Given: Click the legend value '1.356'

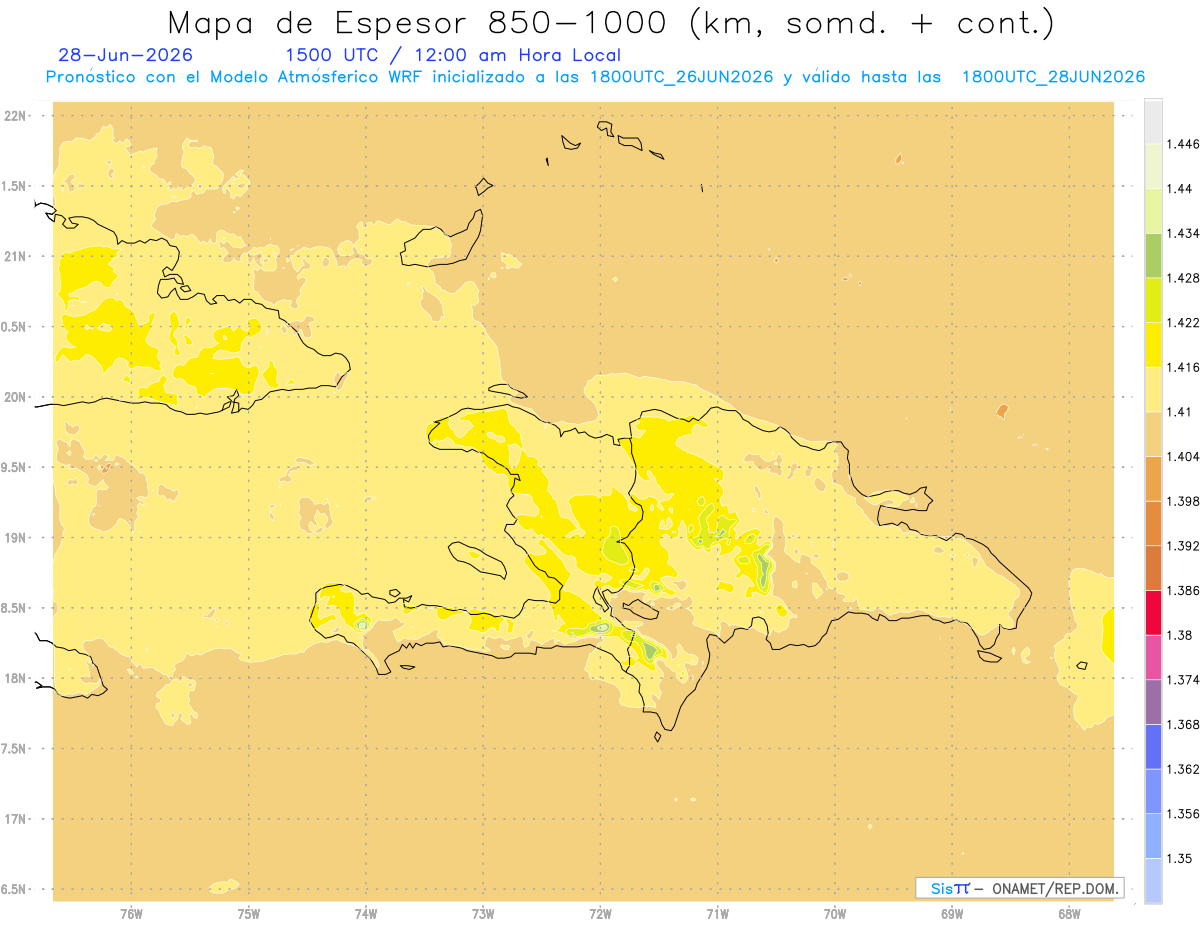Looking at the screenshot, I should tap(1185, 814).
